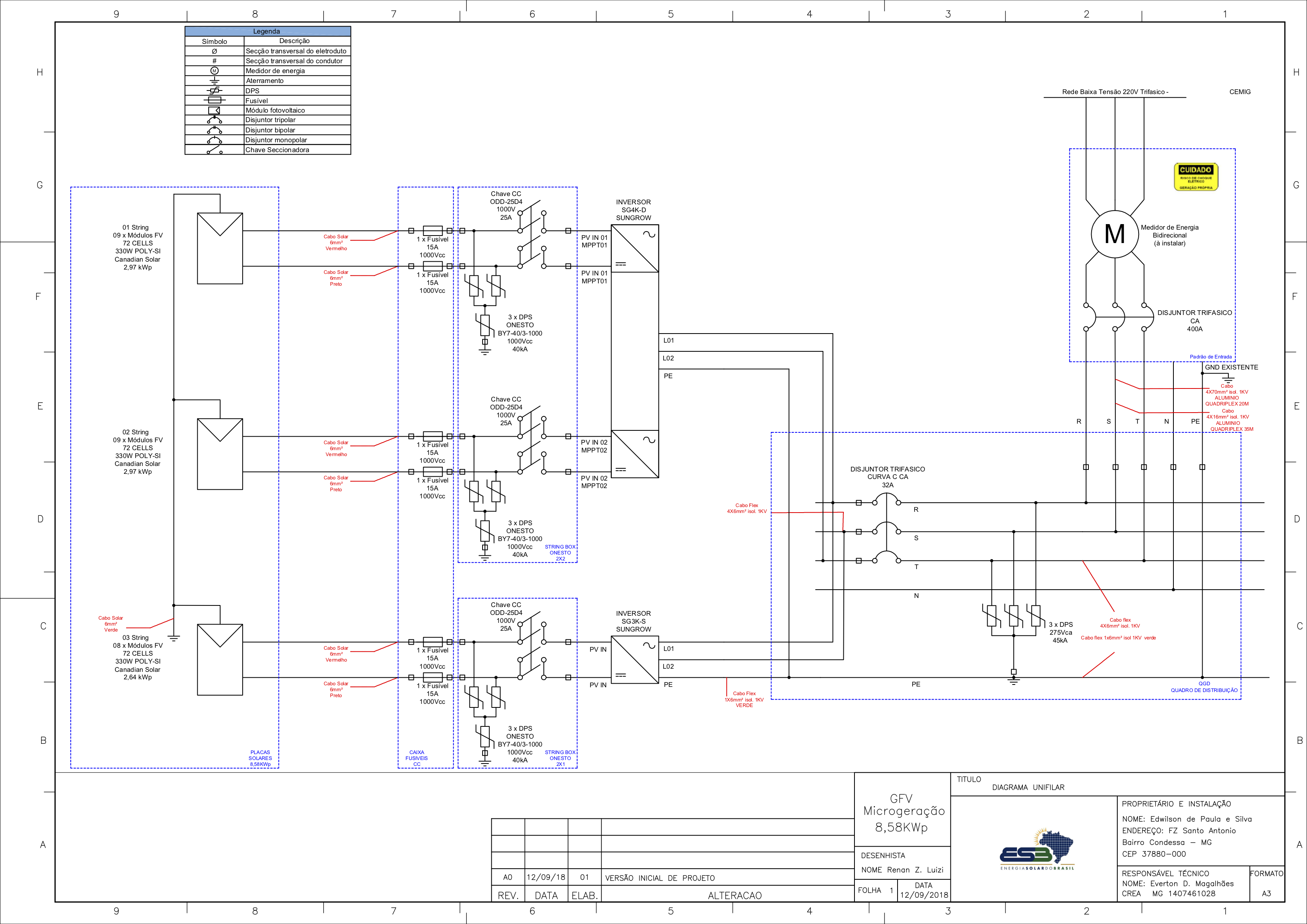The image size is (1307, 924).
Task: Select the Ø eletroduto symbol in legend
Action: (214, 51)
